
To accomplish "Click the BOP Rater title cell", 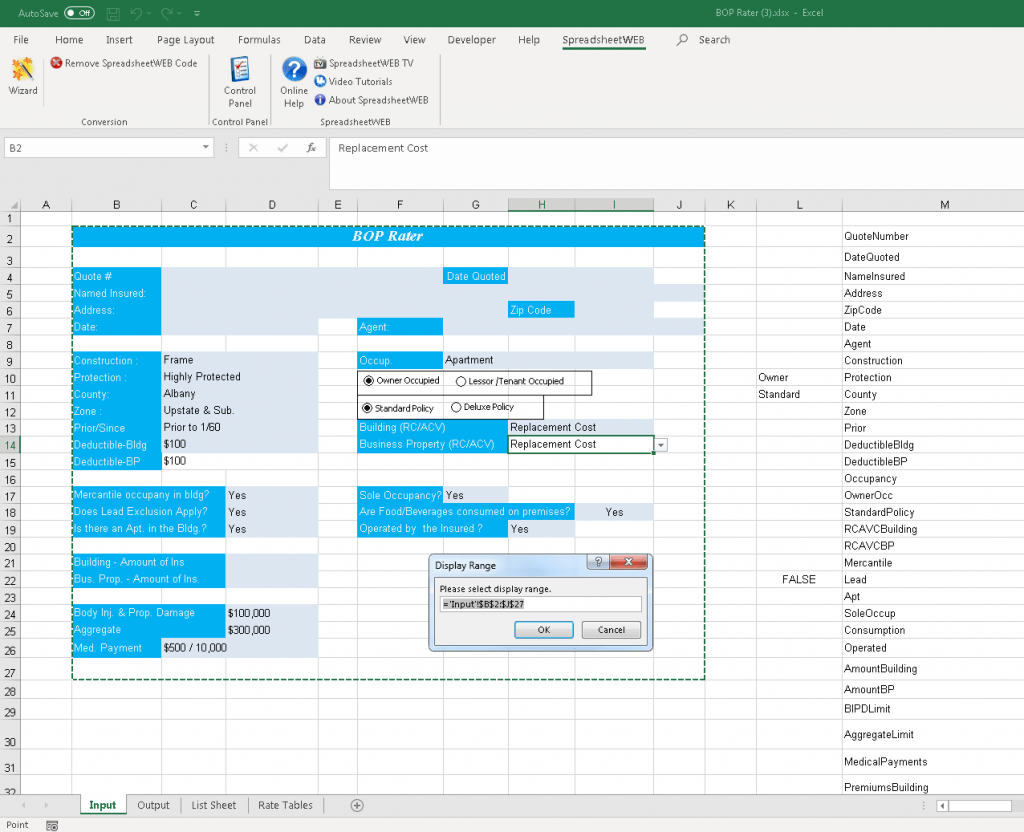I will 388,236.
